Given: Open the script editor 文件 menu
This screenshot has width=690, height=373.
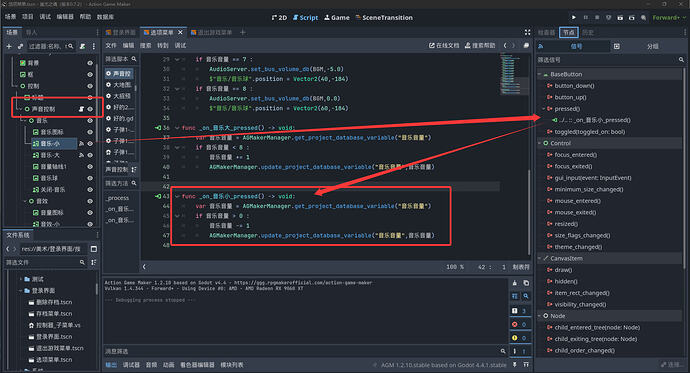Looking at the screenshot, I should pyautogui.click(x=111, y=45).
